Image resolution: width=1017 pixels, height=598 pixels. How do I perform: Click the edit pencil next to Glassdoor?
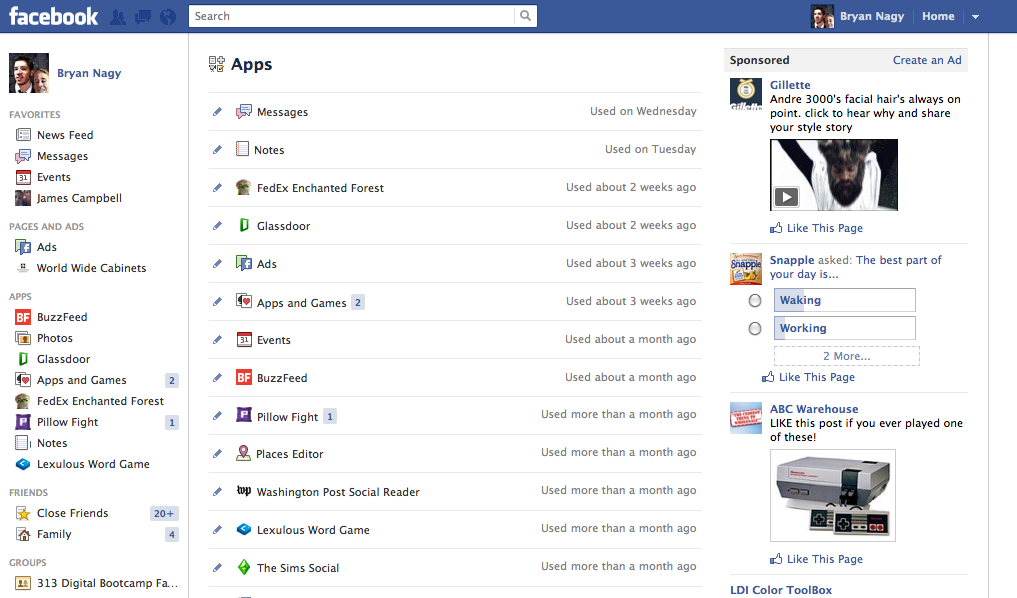218,226
